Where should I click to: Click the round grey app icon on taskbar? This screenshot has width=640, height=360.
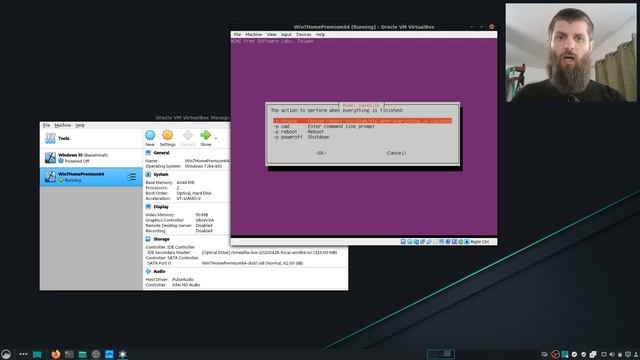coord(96,354)
